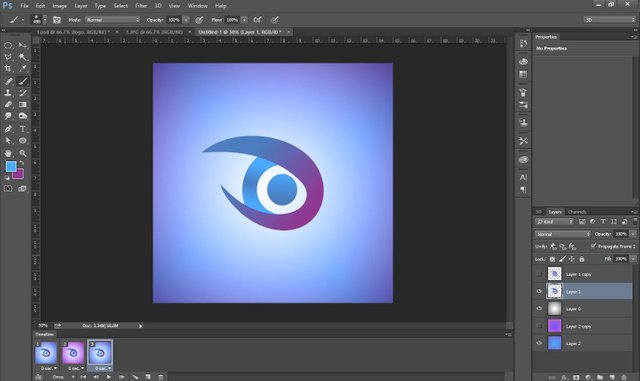Screen dimensions: 640x381
Task: Select the Path Selection tool
Action: (x=8, y=141)
